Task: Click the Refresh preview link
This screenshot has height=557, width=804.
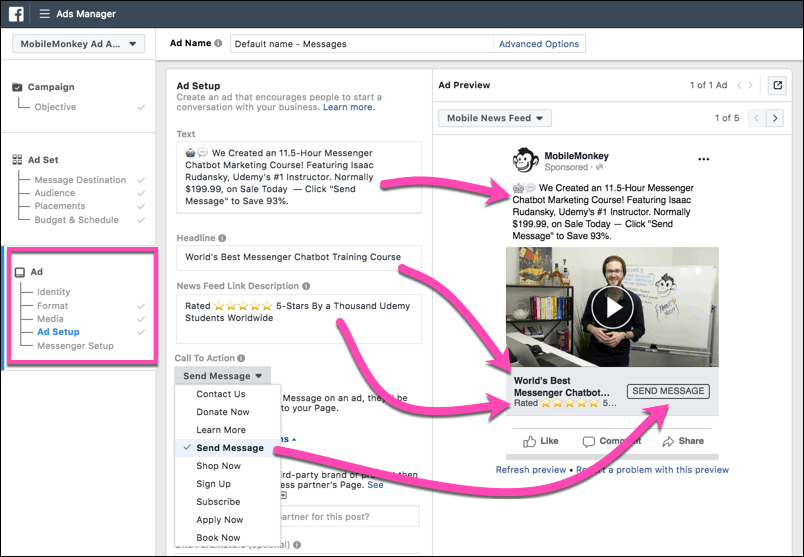Action: (531, 470)
